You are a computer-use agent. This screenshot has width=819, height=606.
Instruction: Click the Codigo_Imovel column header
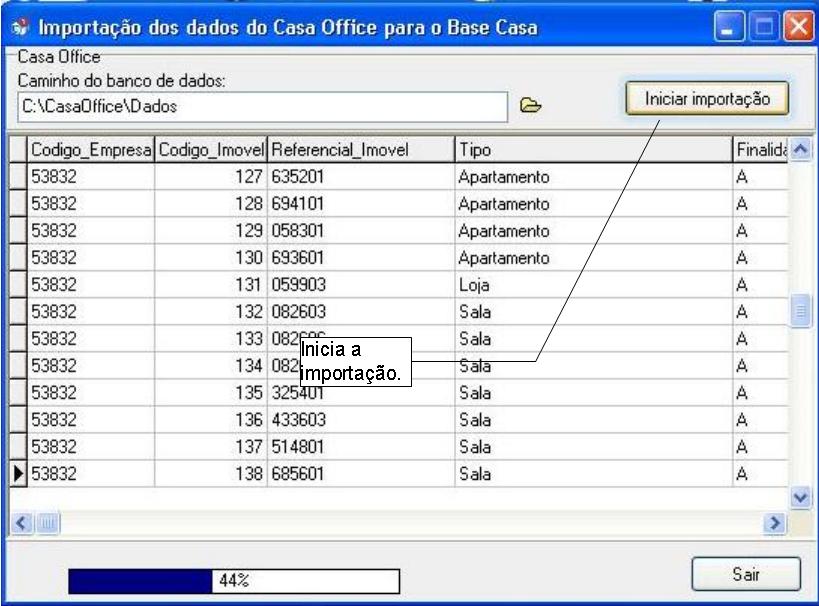(x=211, y=149)
